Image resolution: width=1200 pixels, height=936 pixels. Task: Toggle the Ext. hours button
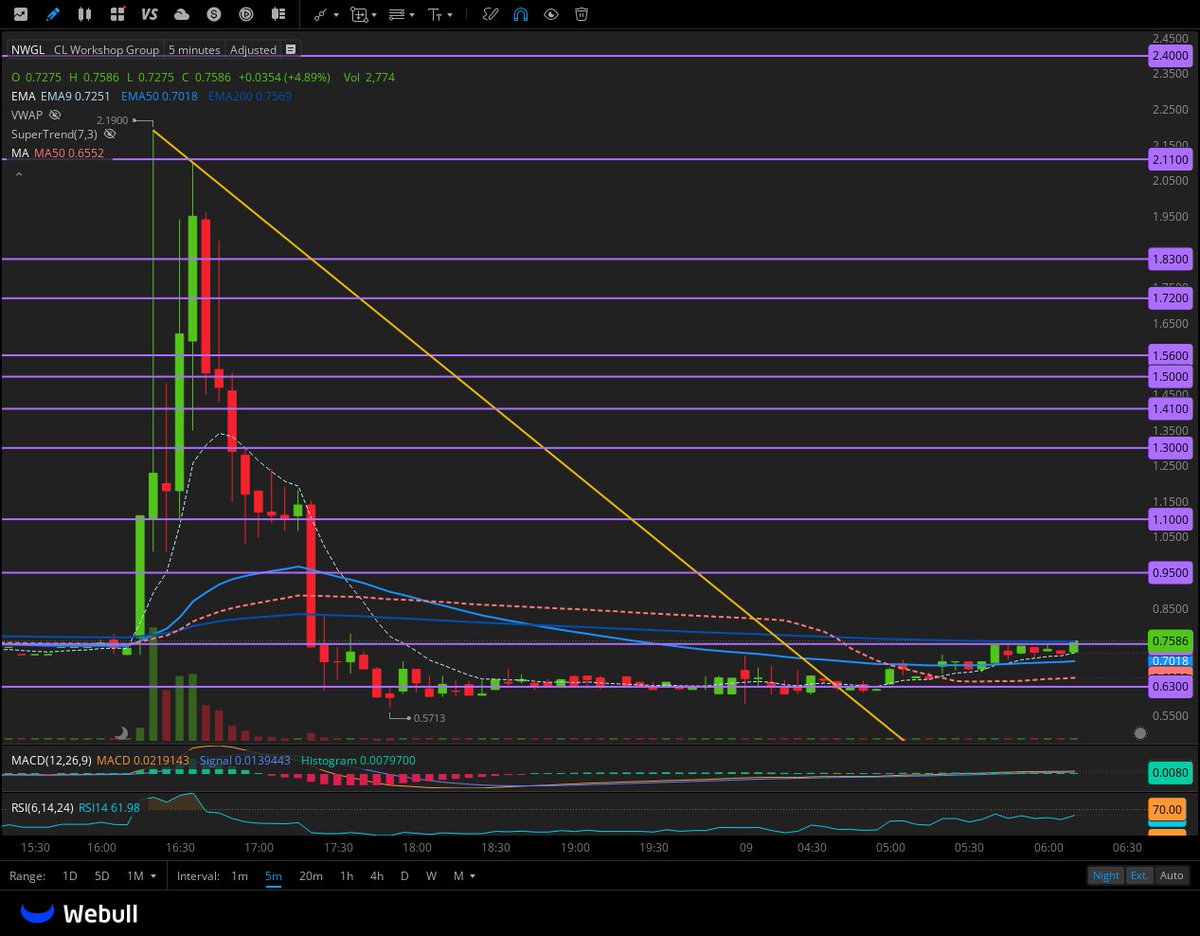pos(1139,876)
